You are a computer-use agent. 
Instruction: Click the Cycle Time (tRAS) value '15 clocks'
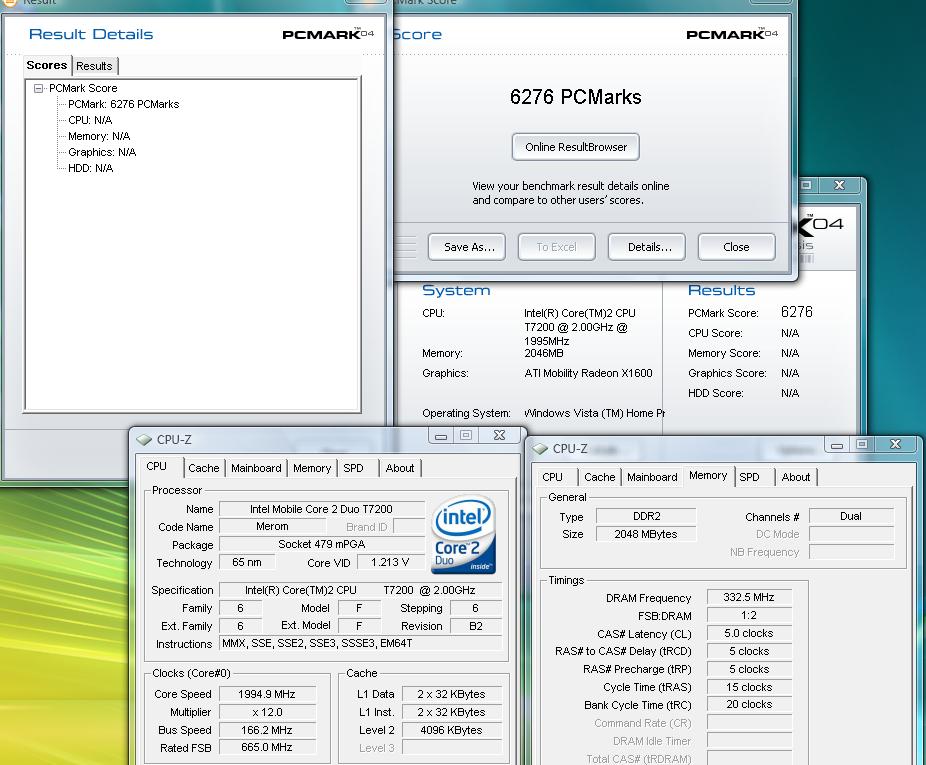749,687
